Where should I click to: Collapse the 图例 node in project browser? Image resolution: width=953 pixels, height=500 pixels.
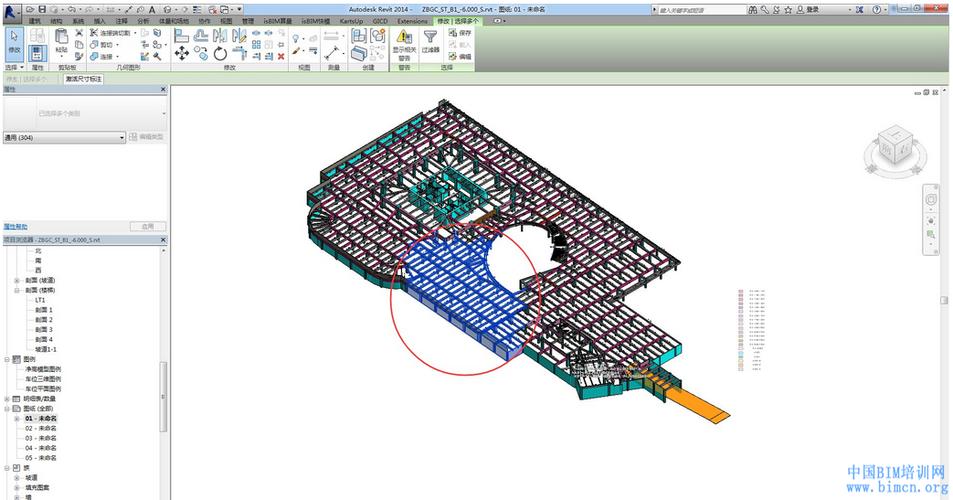[7, 360]
